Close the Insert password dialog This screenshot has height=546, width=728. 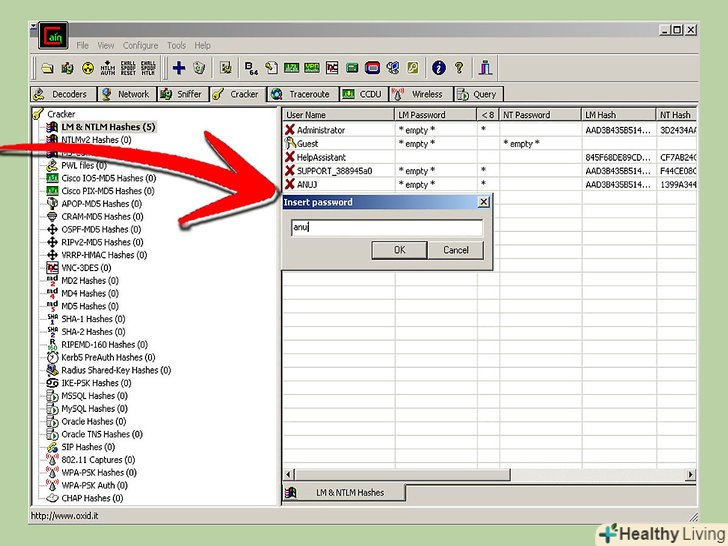pyautogui.click(x=484, y=202)
